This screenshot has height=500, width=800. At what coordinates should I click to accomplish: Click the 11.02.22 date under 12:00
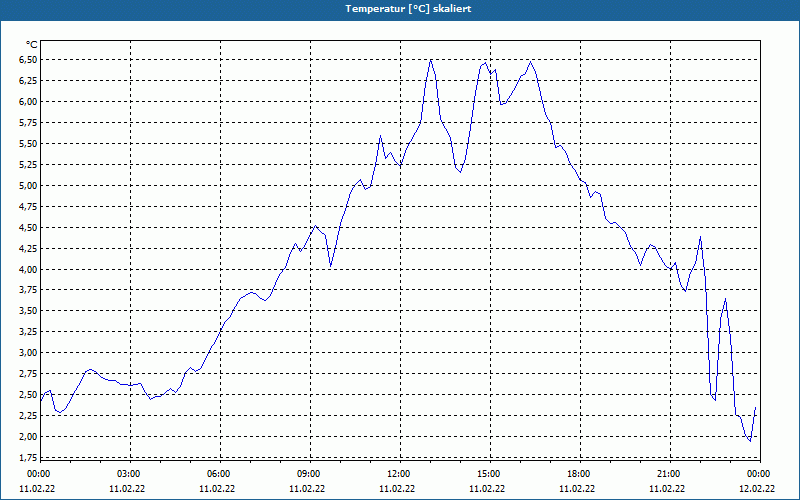click(x=397, y=489)
